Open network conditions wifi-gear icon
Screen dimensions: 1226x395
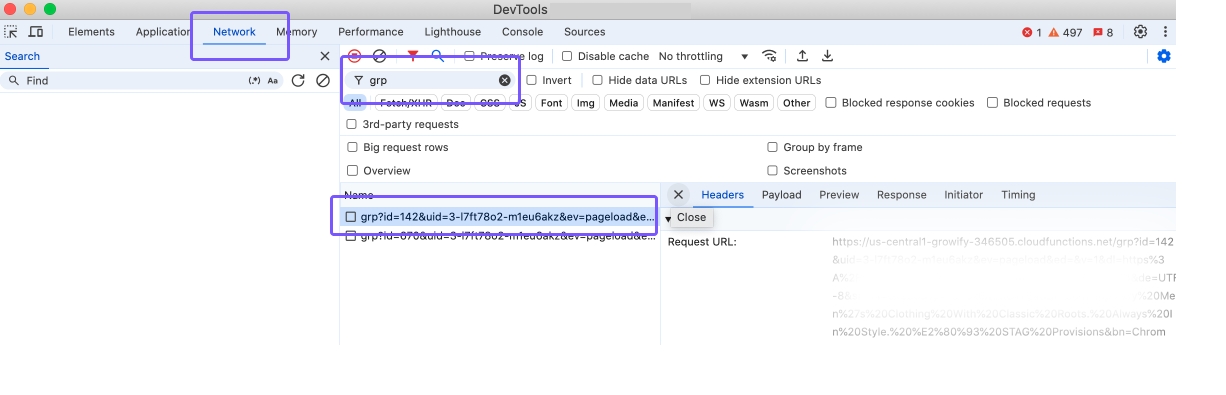[769, 56]
